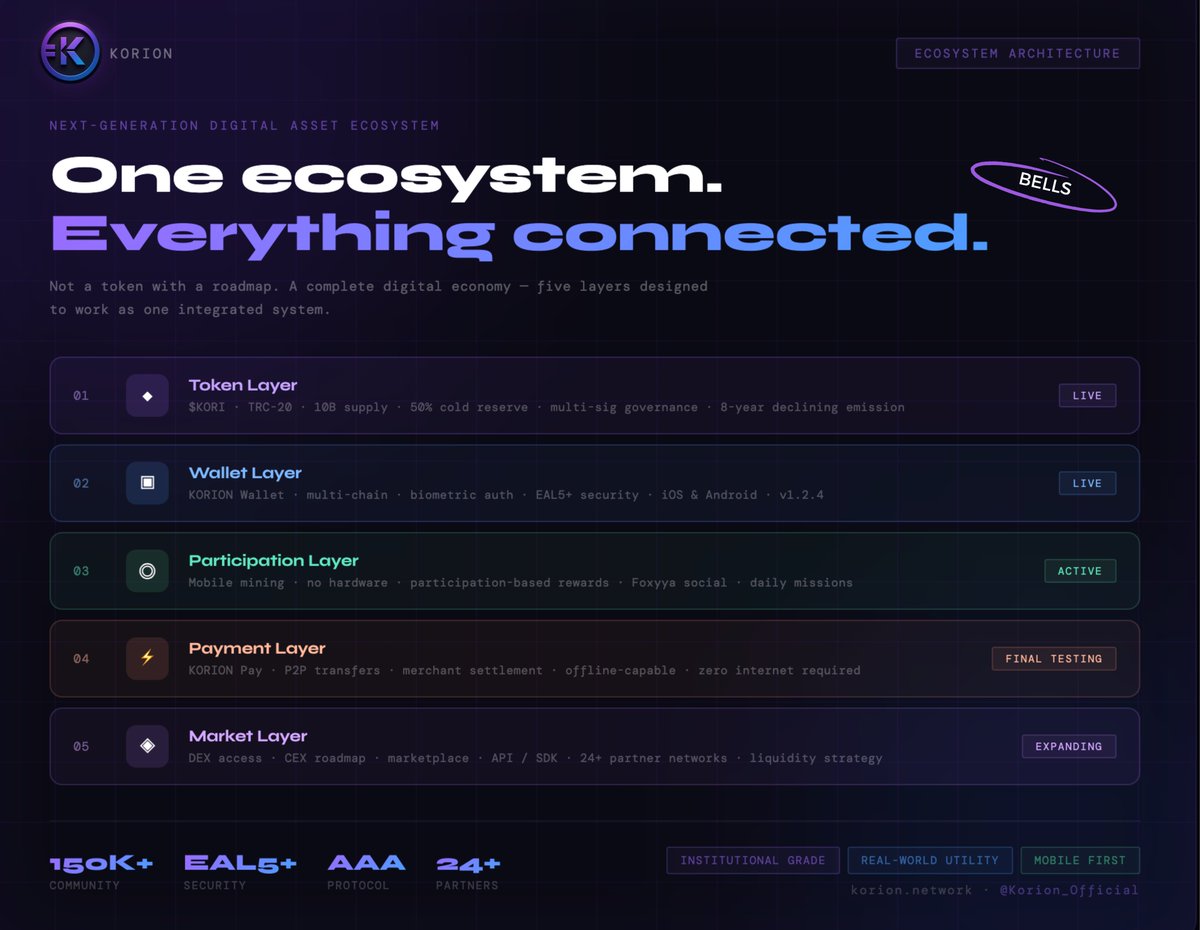The width and height of the screenshot is (1200, 930).
Task: Open the korion.network link
Action: (911, 890)
